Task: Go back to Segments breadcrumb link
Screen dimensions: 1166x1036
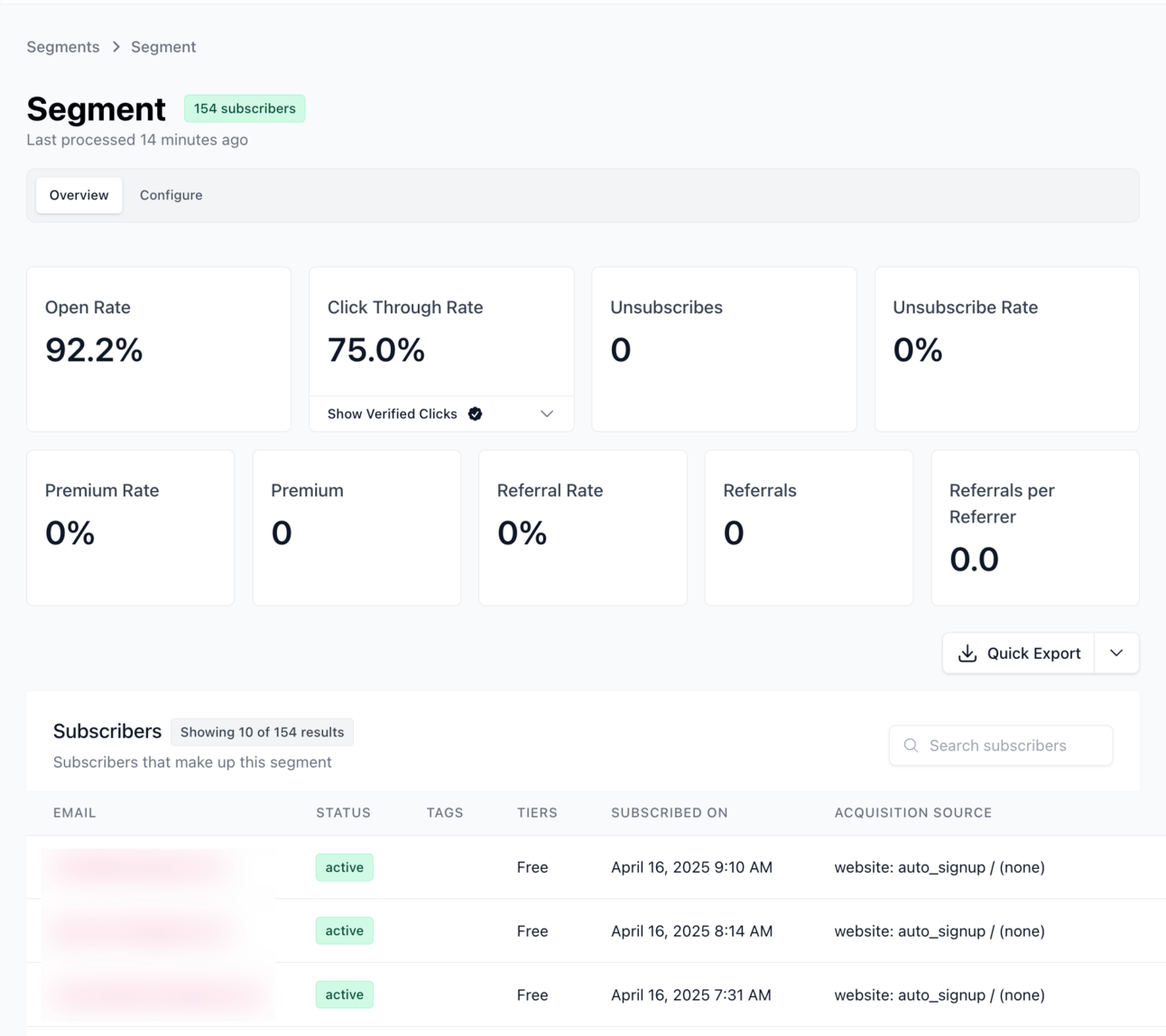Action: click(63, 47)
